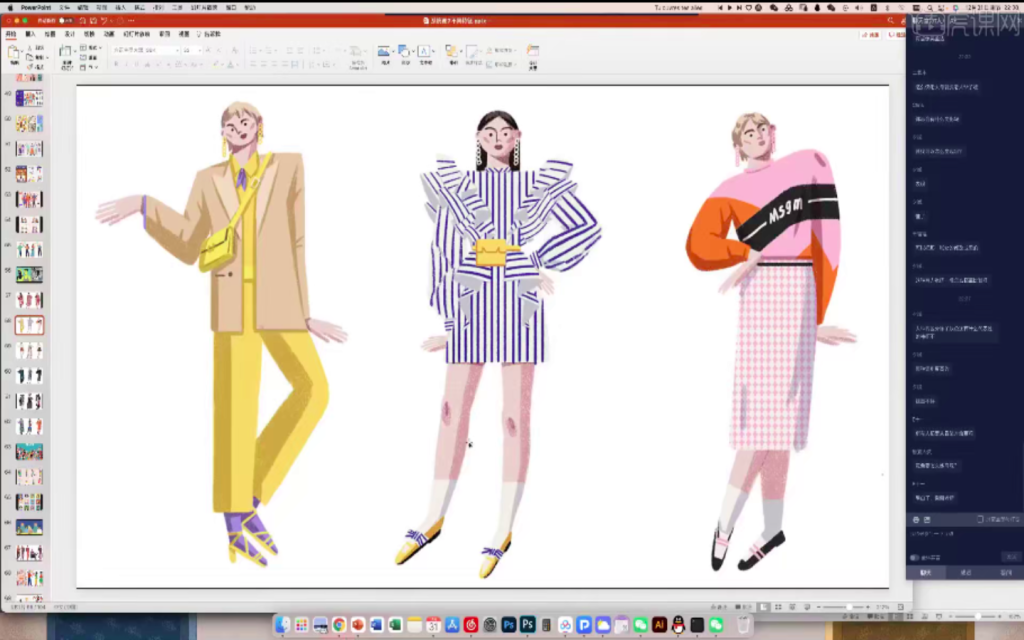The height and width of the screenshot is (640, 1024).
Task: Toggle the AutoSave switch in title bar
Action: [x=65, y=20]
